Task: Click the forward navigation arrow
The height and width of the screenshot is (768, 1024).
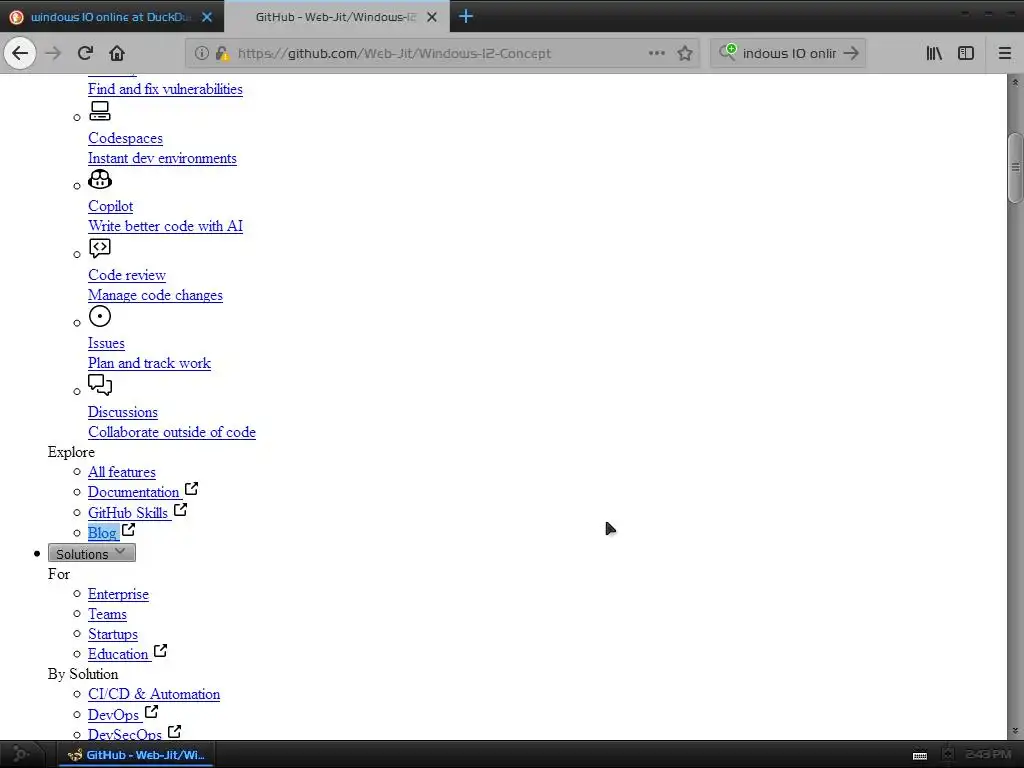Action: click(x=53, y=53)
